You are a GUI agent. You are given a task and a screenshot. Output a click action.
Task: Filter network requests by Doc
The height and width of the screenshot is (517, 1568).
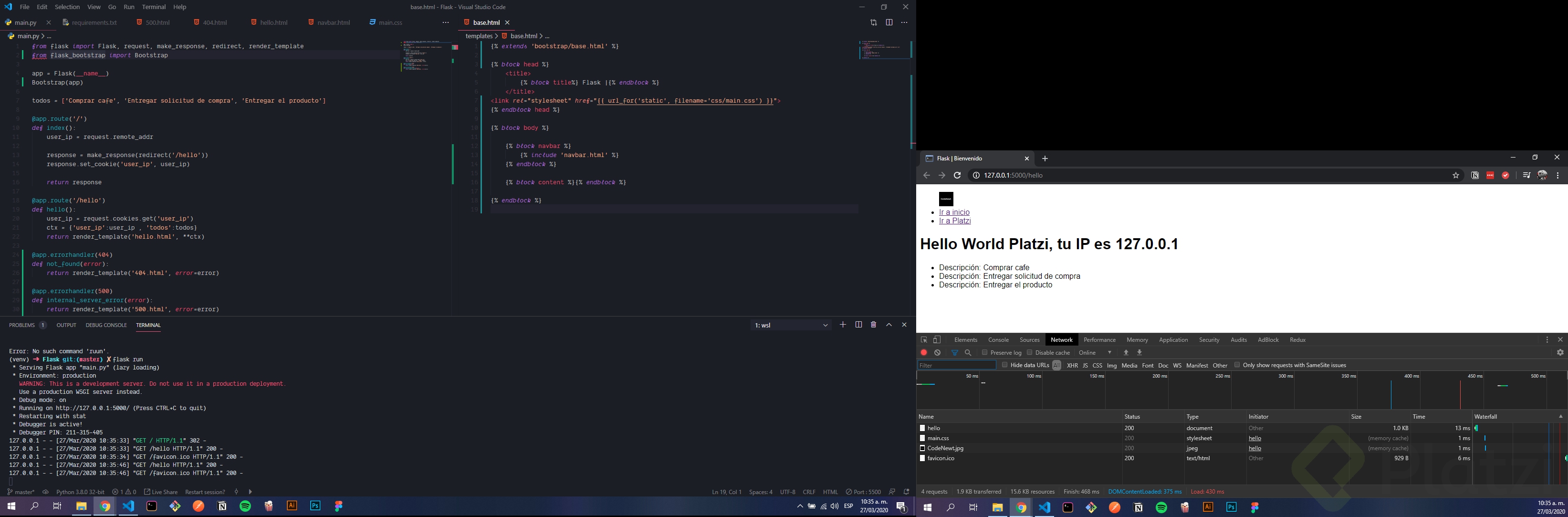1163,365
